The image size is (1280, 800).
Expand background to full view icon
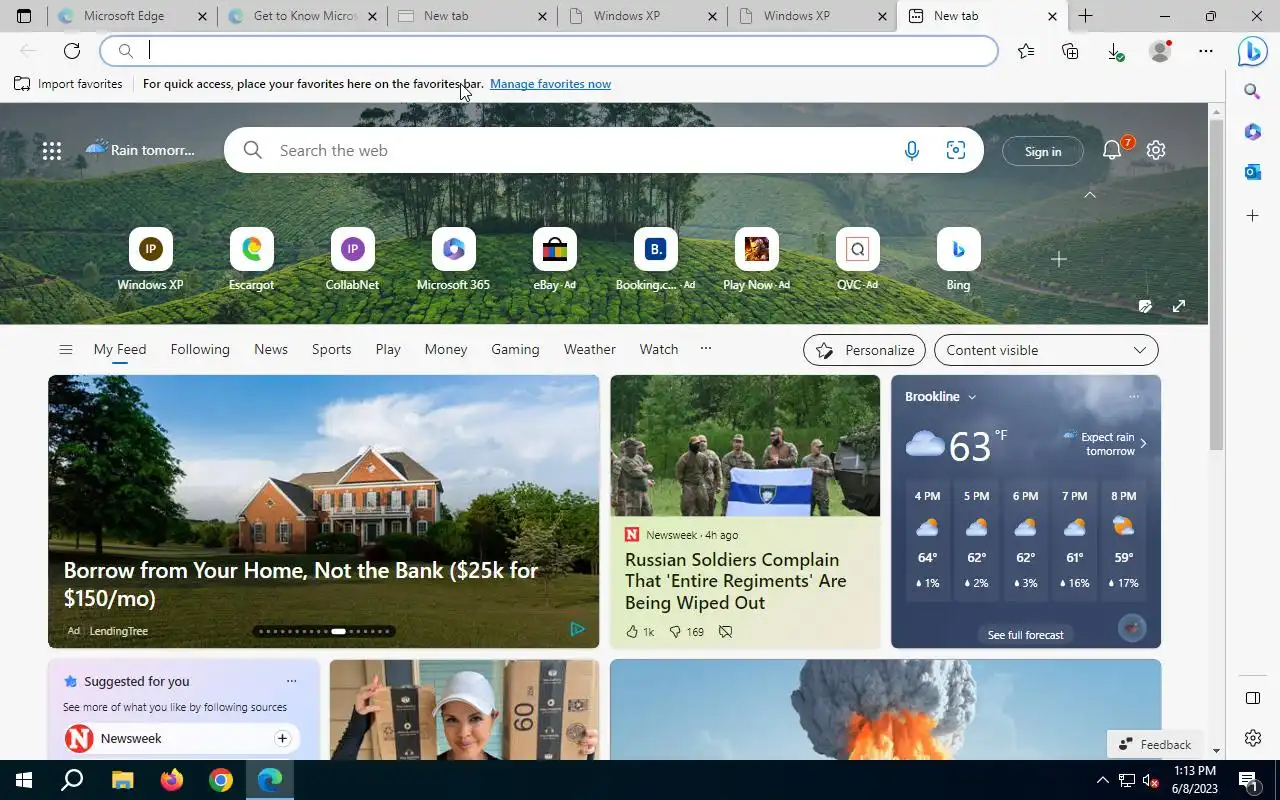1179,306
